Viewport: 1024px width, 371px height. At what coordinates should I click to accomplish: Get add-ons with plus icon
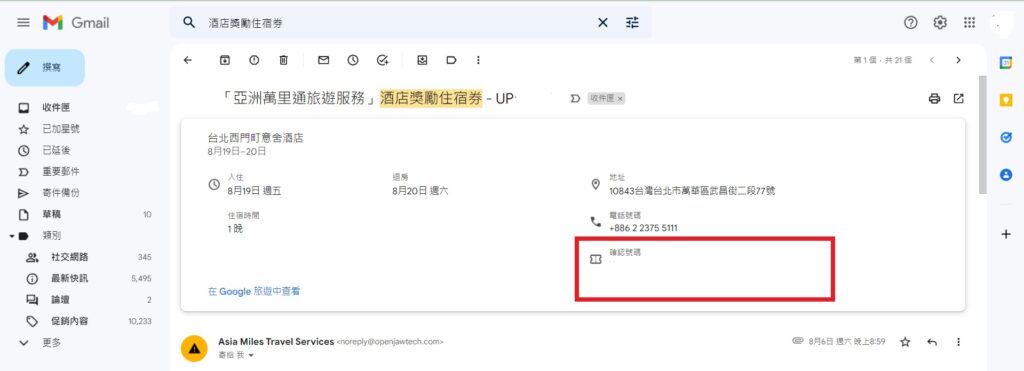pyautogui.click(x=1006, y=234)
